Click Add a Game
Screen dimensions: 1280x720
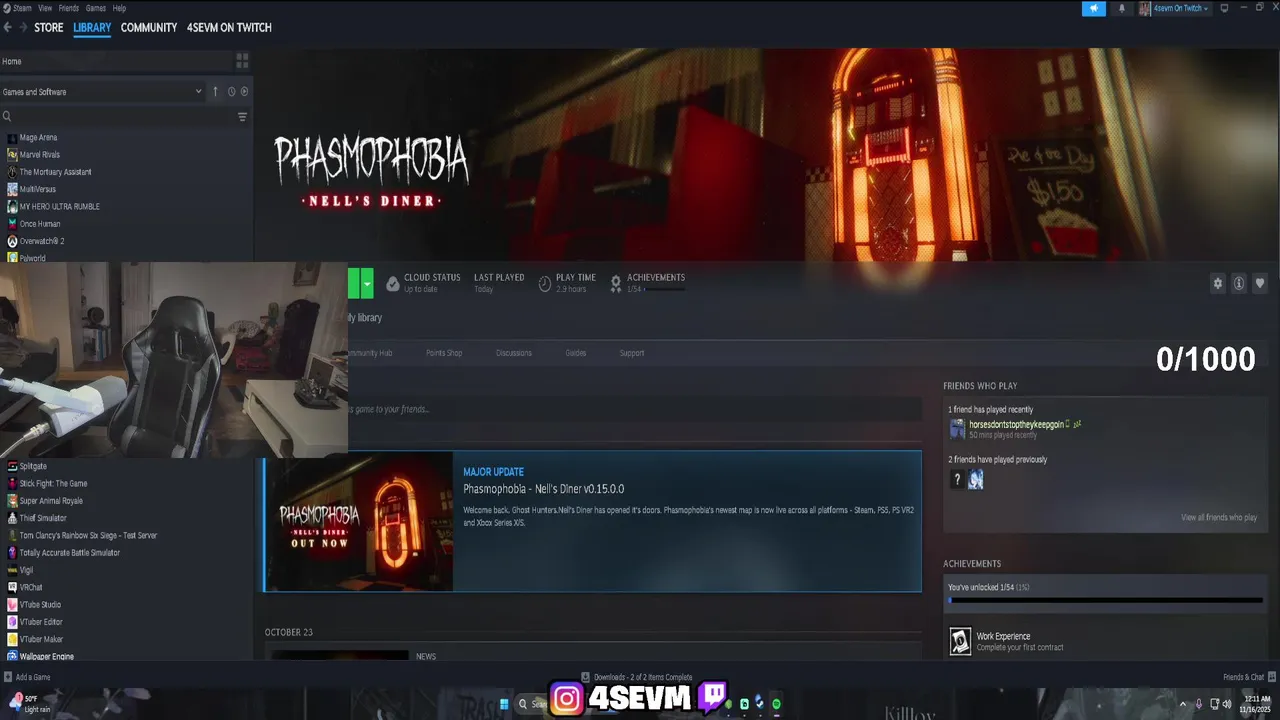tap(27, 677)
